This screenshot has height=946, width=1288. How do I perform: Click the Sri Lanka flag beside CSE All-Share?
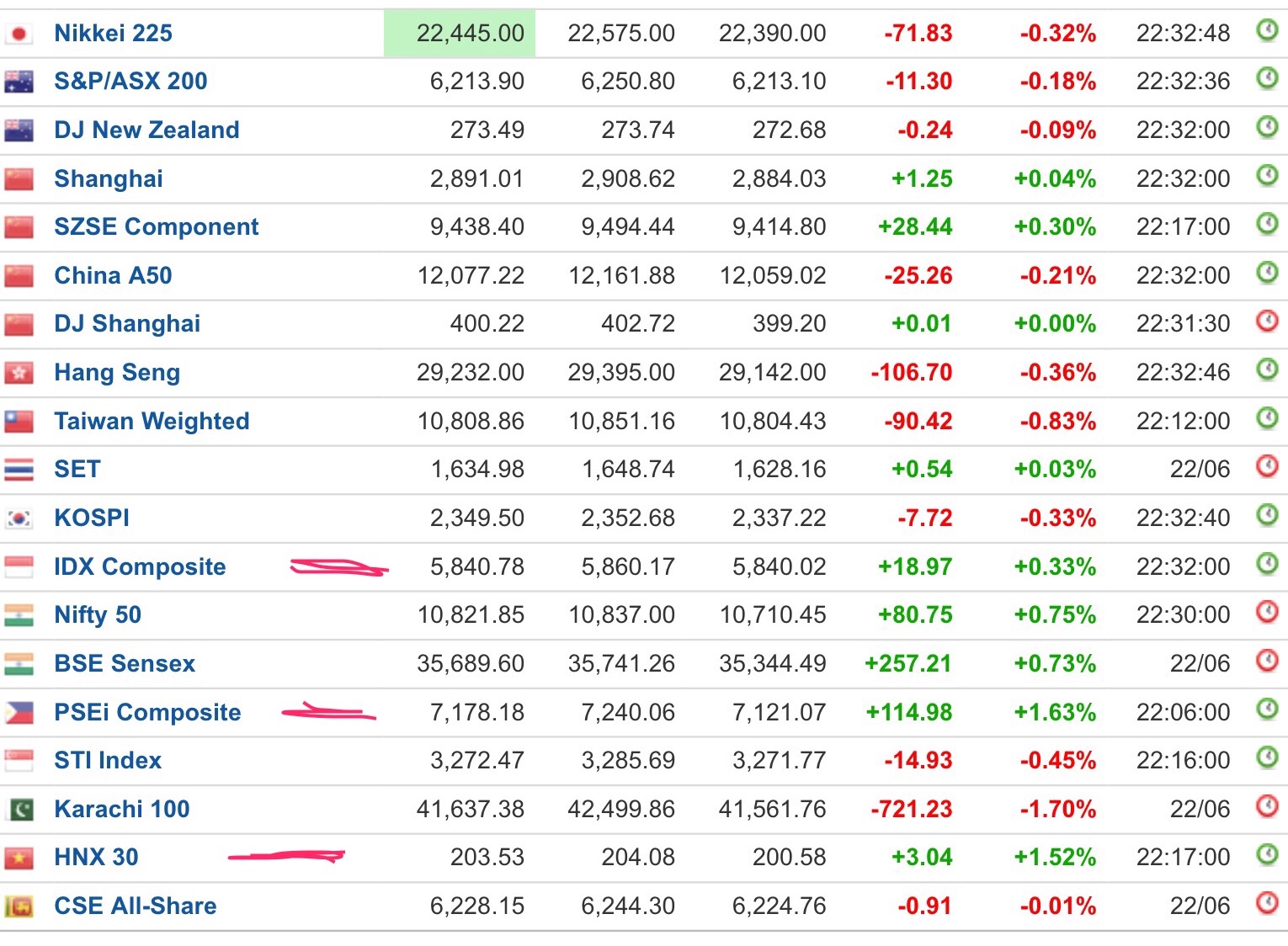(x=19, y=906)
